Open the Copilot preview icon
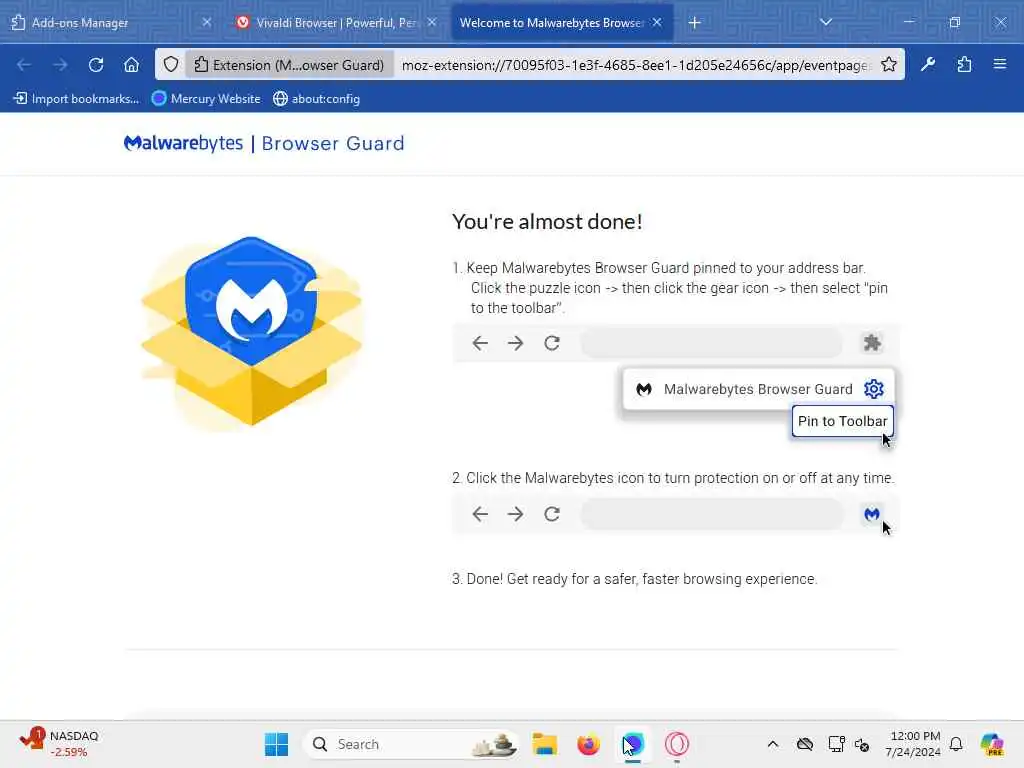This screenshot has height=768, width=1024. [x=992, y=744]
